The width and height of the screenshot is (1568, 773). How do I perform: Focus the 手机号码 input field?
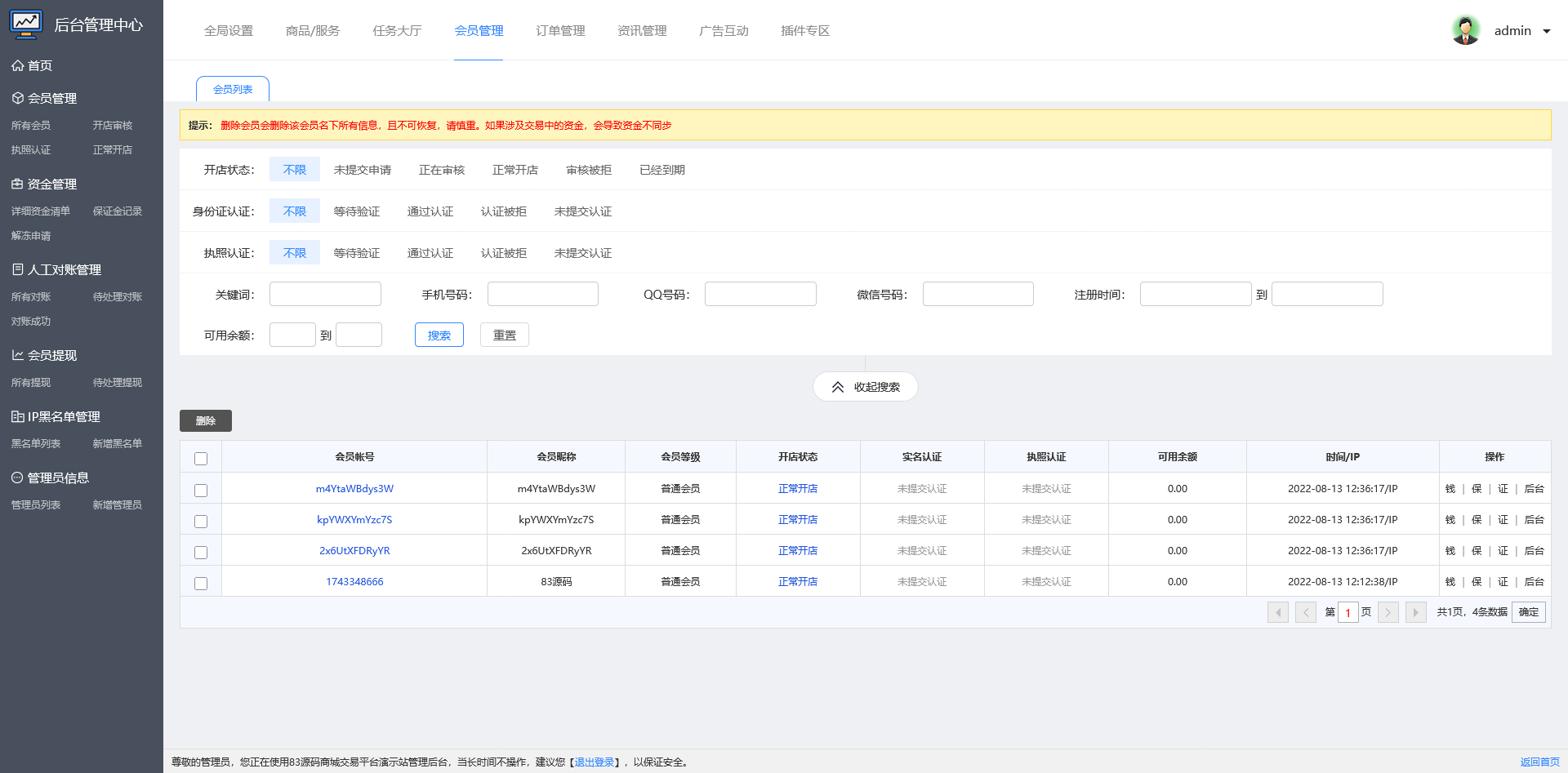543,294
